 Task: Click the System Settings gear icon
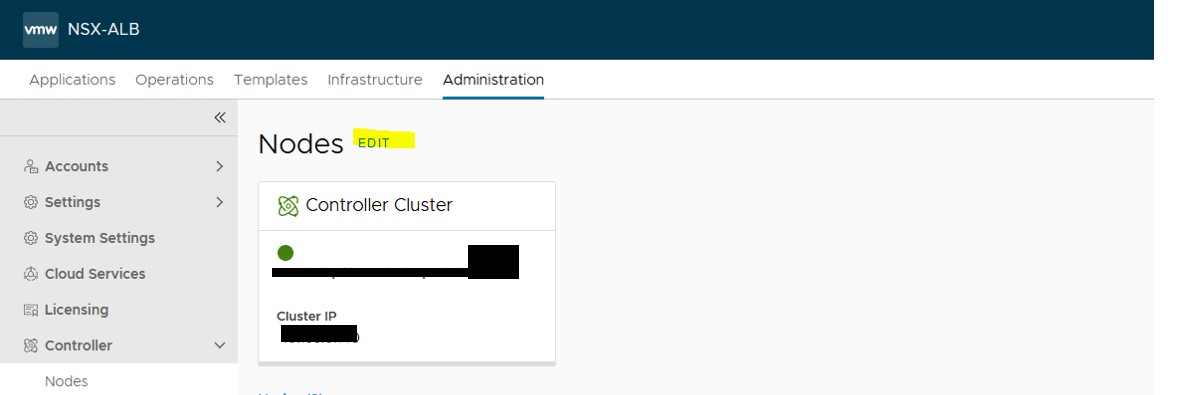coord(31,239)
